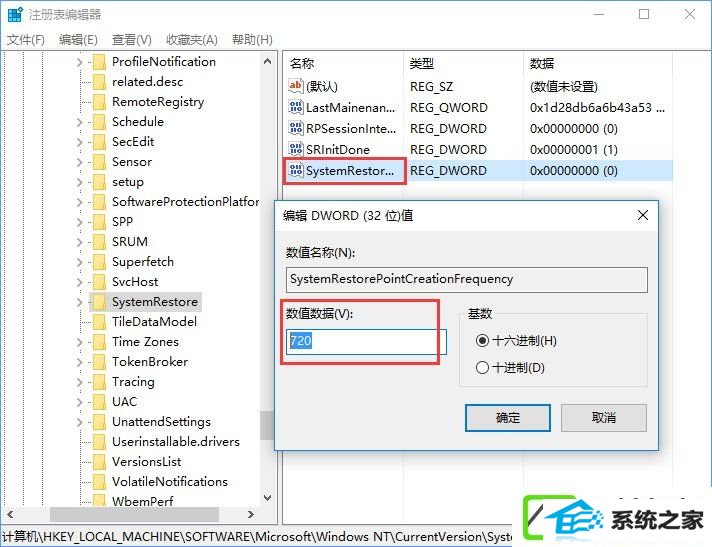Click the Registry Editor app icon in title bar
This screenshot has height=547, width=712.
(x=15, y=15)
